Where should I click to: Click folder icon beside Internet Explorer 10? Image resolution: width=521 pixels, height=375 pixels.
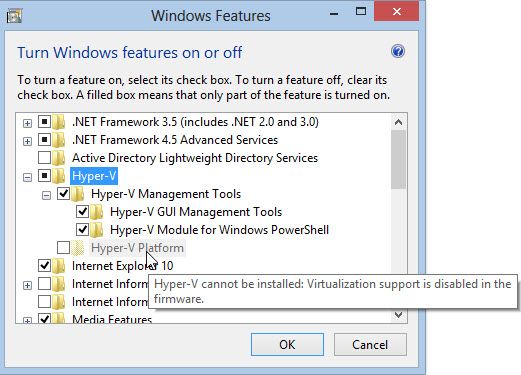59,266
